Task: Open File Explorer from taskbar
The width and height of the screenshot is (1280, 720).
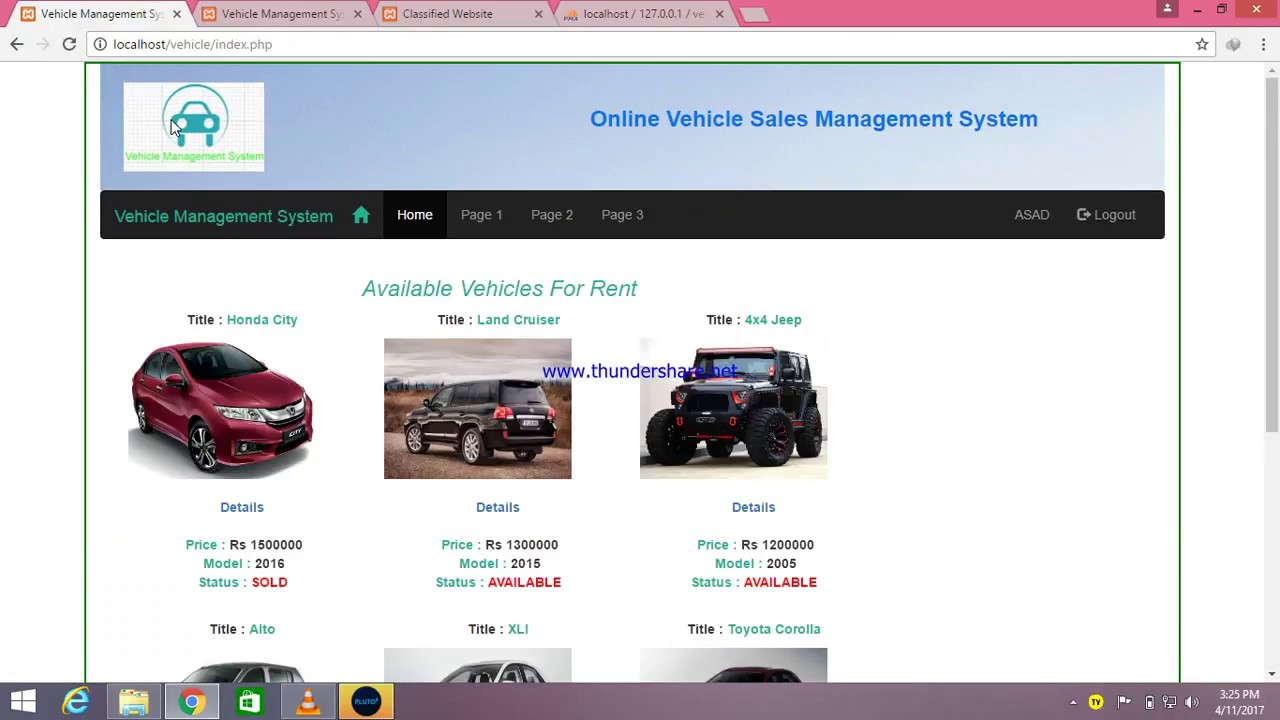Action: coord(134,702)
